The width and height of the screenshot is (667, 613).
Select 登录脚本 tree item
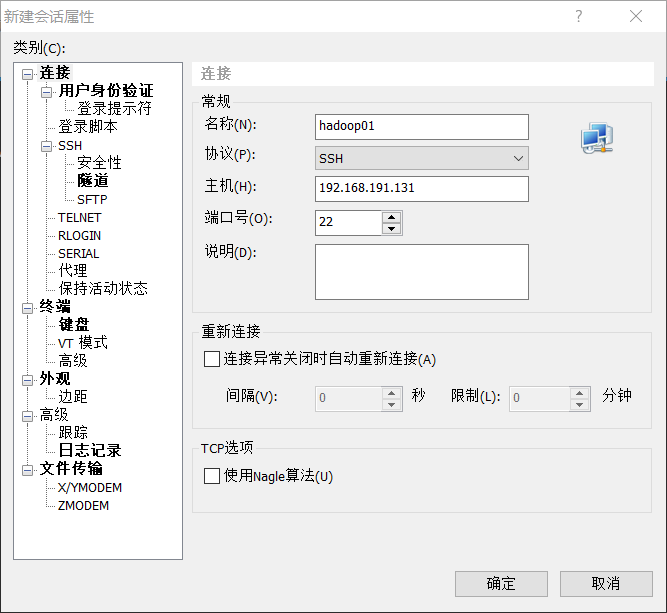(x=88, y=127)
